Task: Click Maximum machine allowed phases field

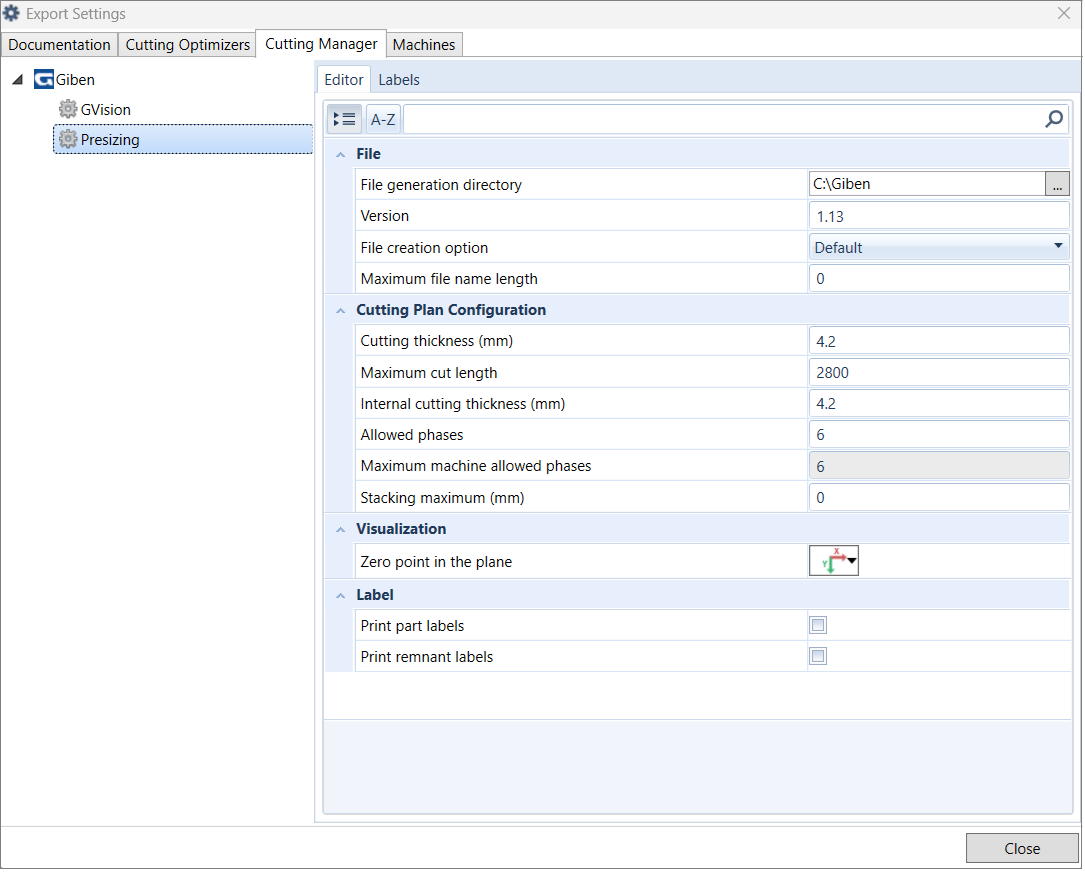Action: (939, 467)
